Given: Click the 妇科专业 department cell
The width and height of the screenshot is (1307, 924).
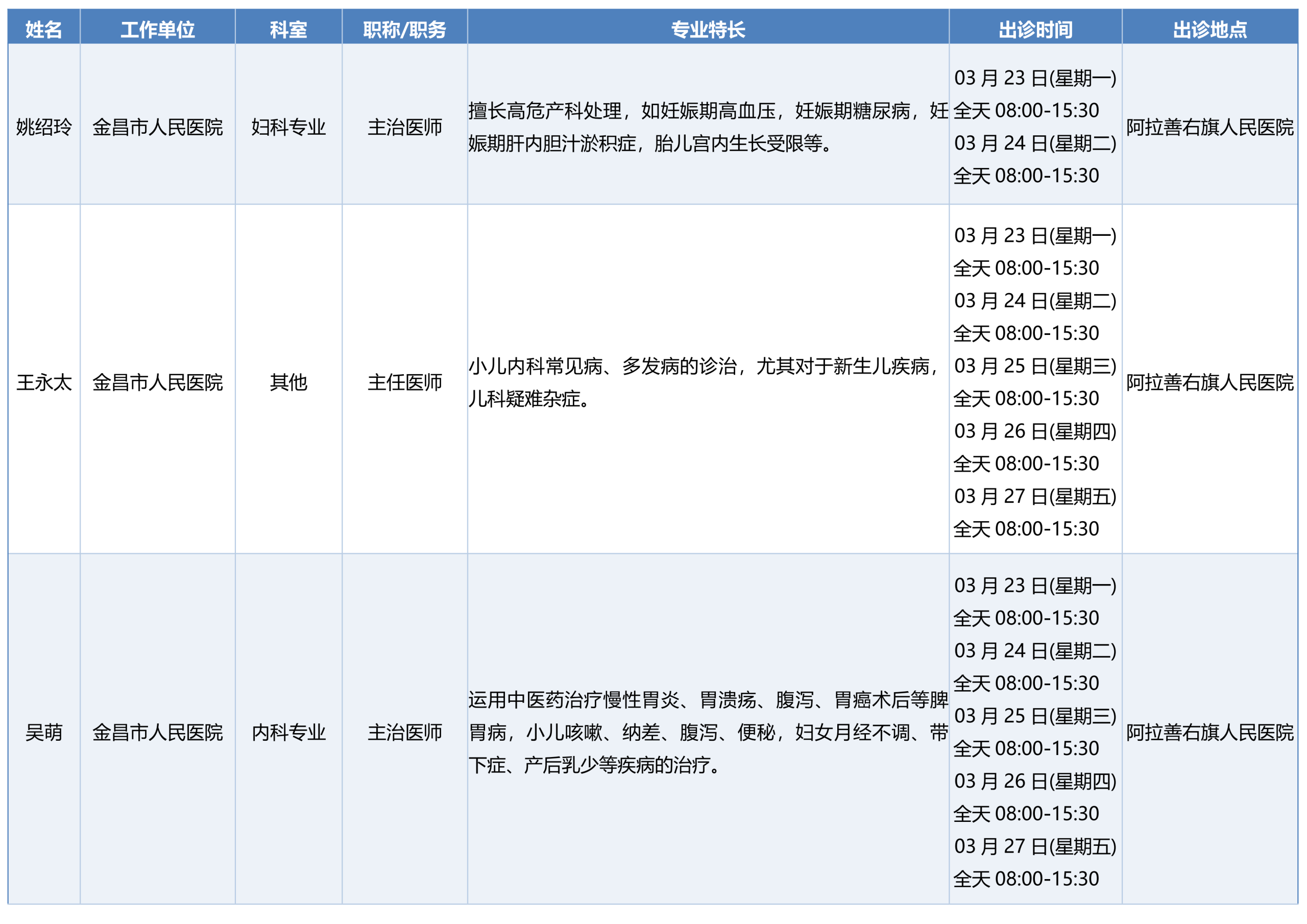Looking at the screenshot, I should 288,127.
